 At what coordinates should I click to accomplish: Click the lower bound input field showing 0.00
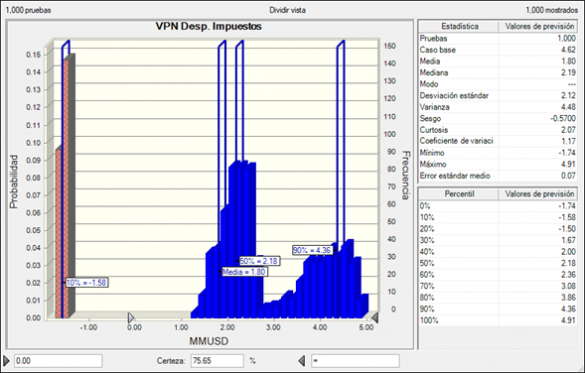[58, 361]
